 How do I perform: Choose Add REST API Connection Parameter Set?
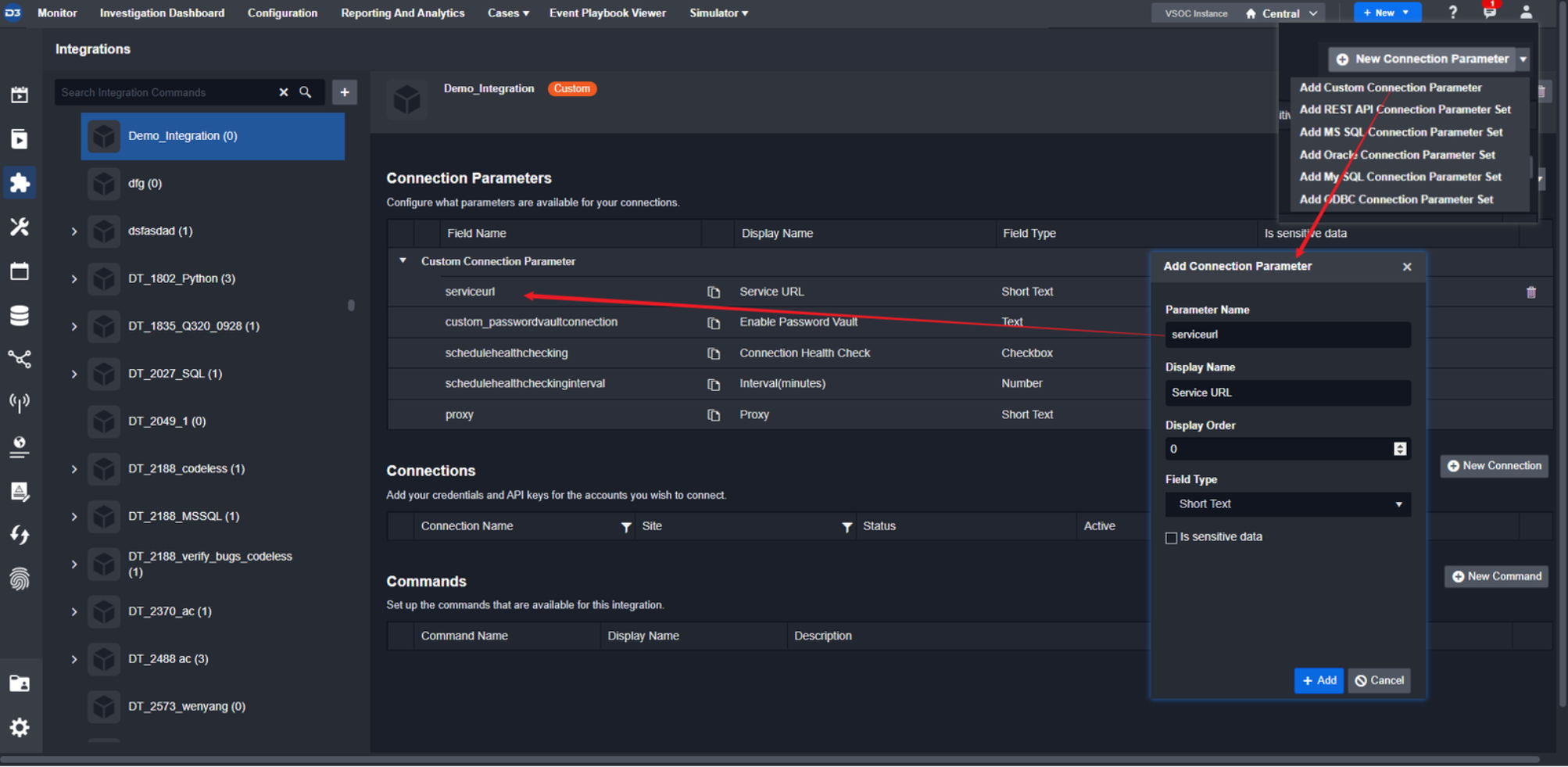pyautogui.click(x=1405, y=109)
